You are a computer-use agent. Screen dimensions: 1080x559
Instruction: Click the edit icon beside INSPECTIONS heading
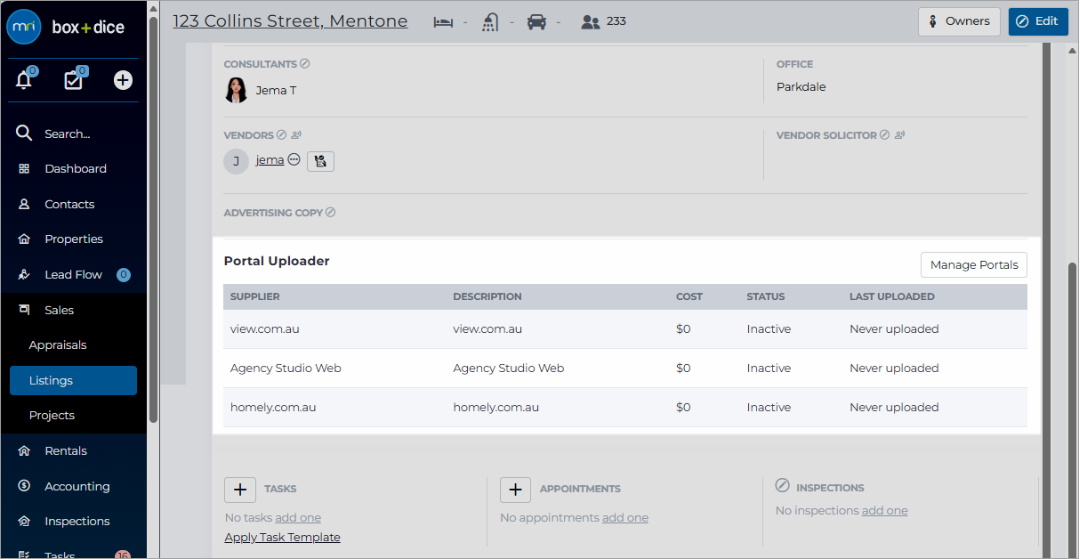[782, 486]
